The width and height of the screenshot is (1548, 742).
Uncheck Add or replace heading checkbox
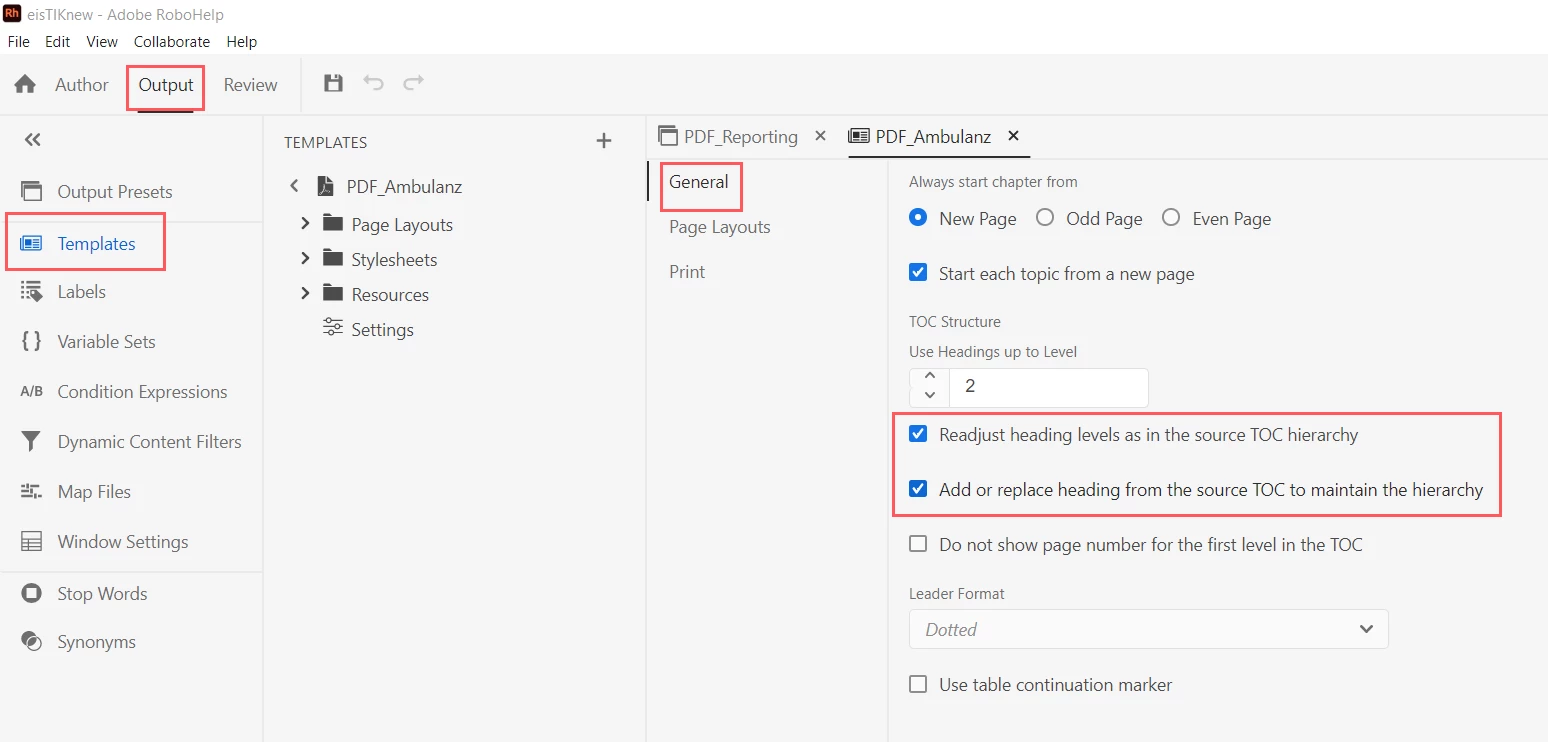(x=918, y=489)
